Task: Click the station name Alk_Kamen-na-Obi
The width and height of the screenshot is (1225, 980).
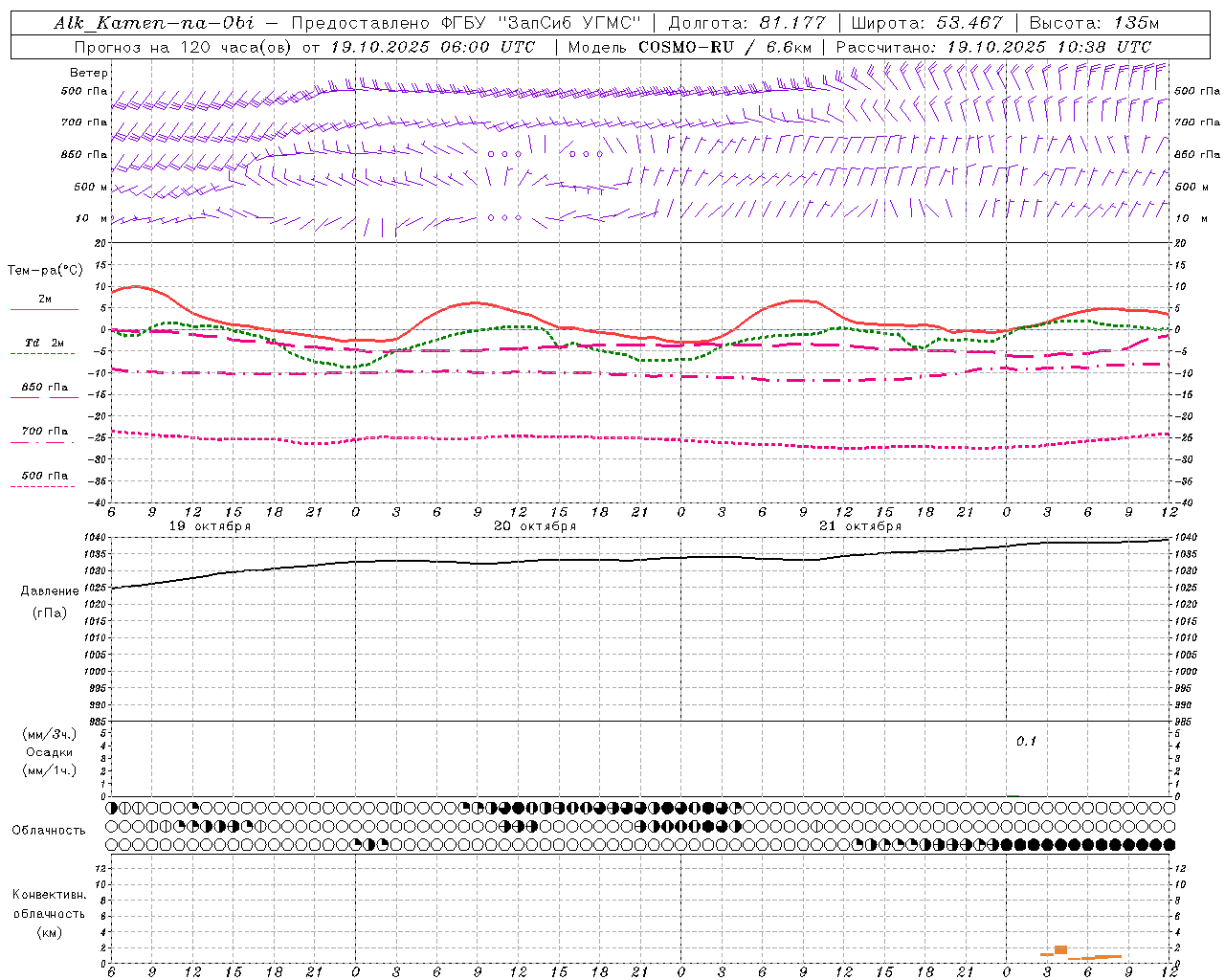Action: 154,23
